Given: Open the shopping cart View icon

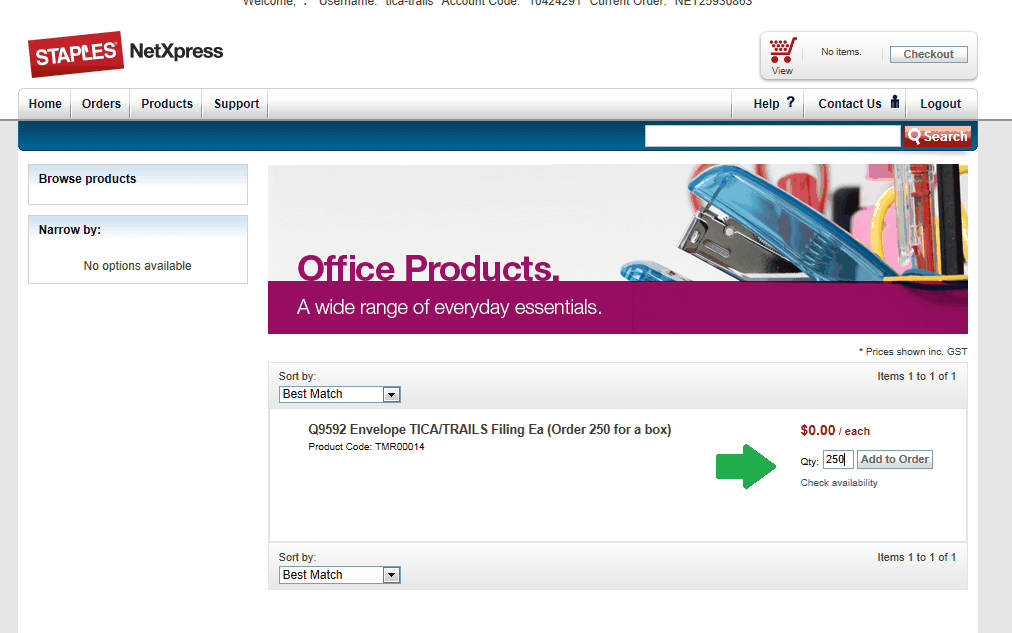Looking at the screenshot, I should coord(783,55).
